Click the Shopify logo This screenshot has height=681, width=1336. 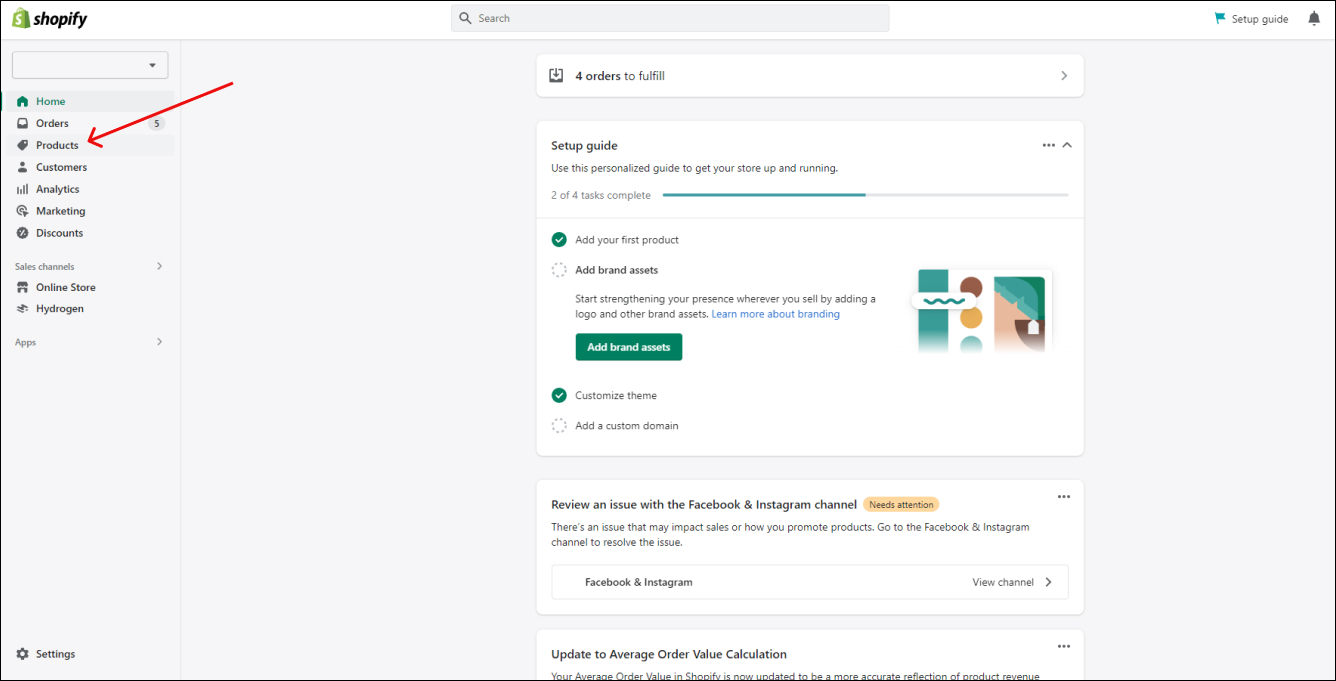[x=49, y=18]
